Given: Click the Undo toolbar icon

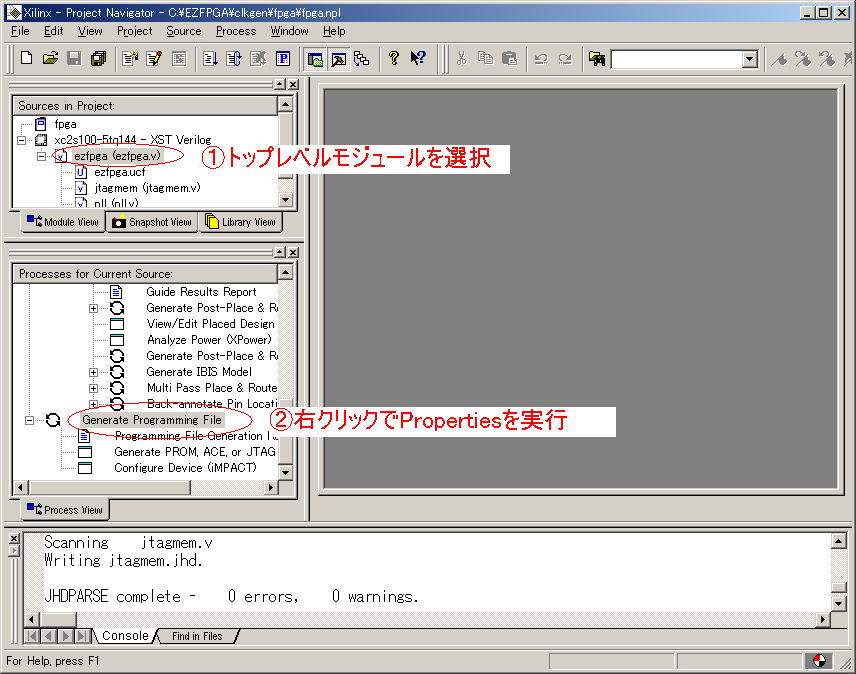Looking at the screenshot, I should point(541,58).
